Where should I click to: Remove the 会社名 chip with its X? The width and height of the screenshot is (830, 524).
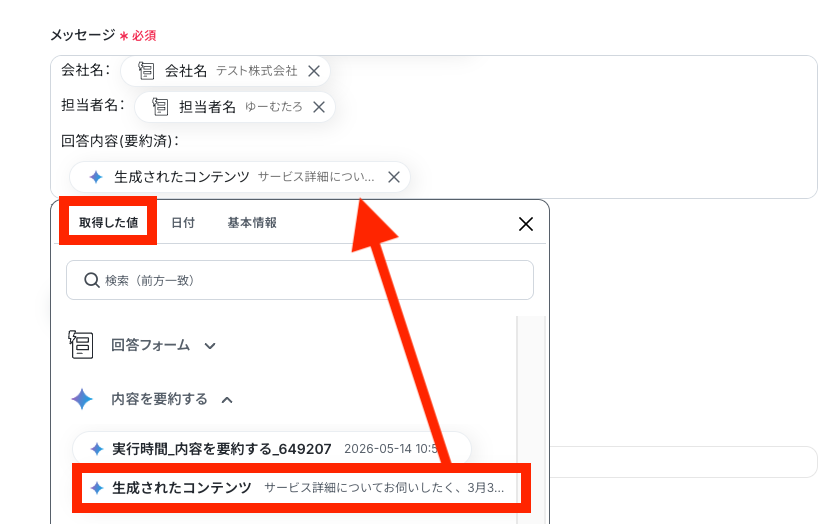pyautogui.click(x=314, y=71)
